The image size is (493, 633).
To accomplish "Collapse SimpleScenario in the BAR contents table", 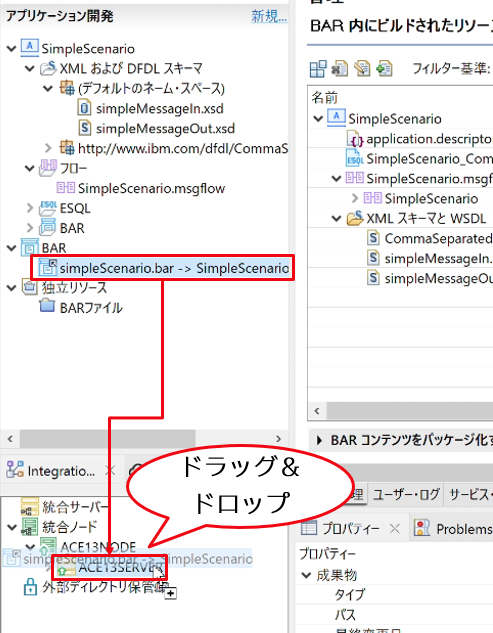I will point(319,119).
